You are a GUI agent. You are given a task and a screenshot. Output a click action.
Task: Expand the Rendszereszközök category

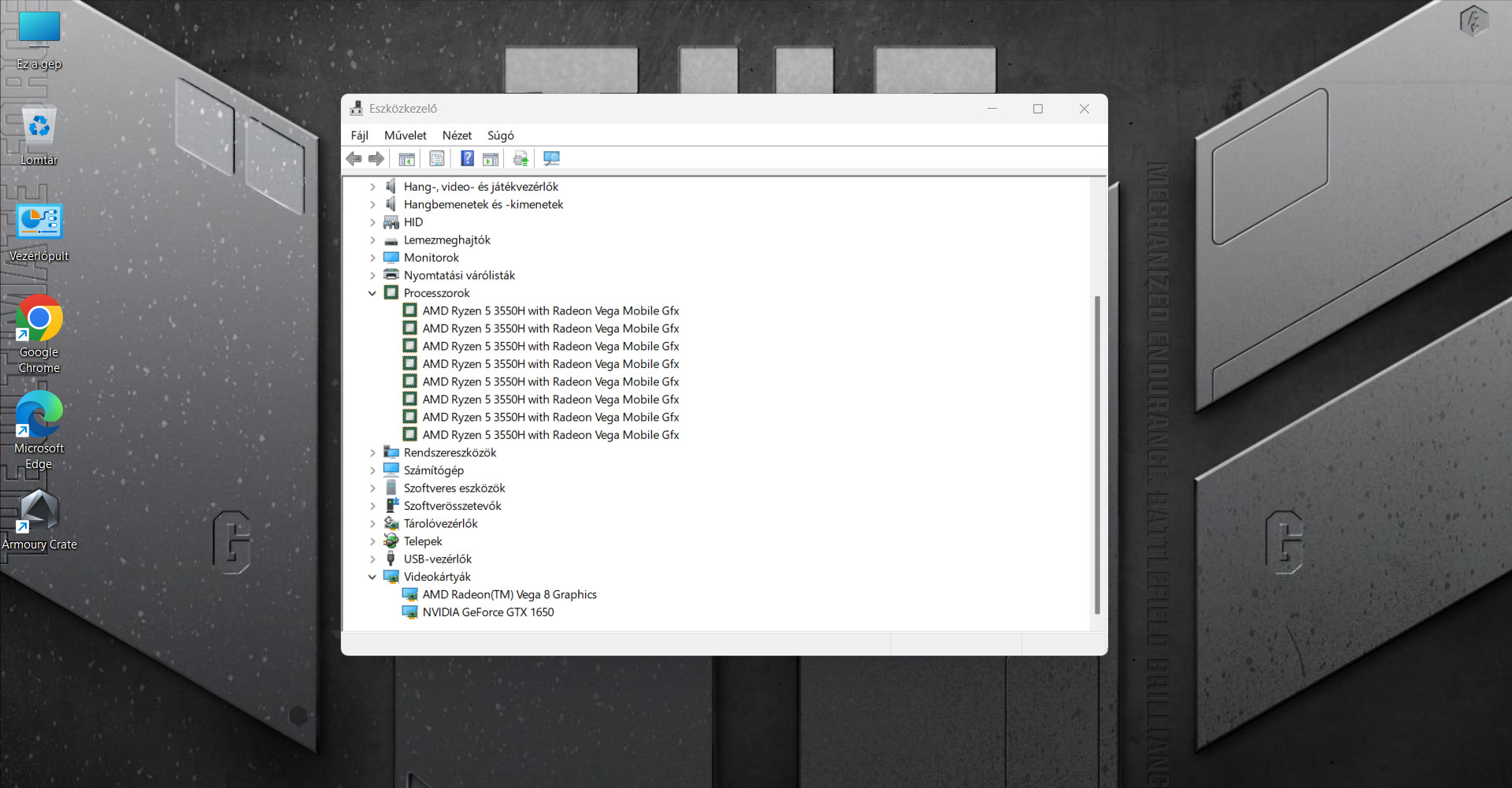pyautogui.click(x=372, y=452)
